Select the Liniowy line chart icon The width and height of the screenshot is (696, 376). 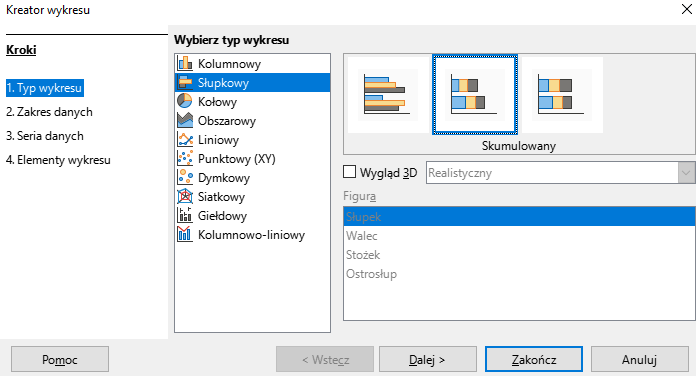coord(185,139)
